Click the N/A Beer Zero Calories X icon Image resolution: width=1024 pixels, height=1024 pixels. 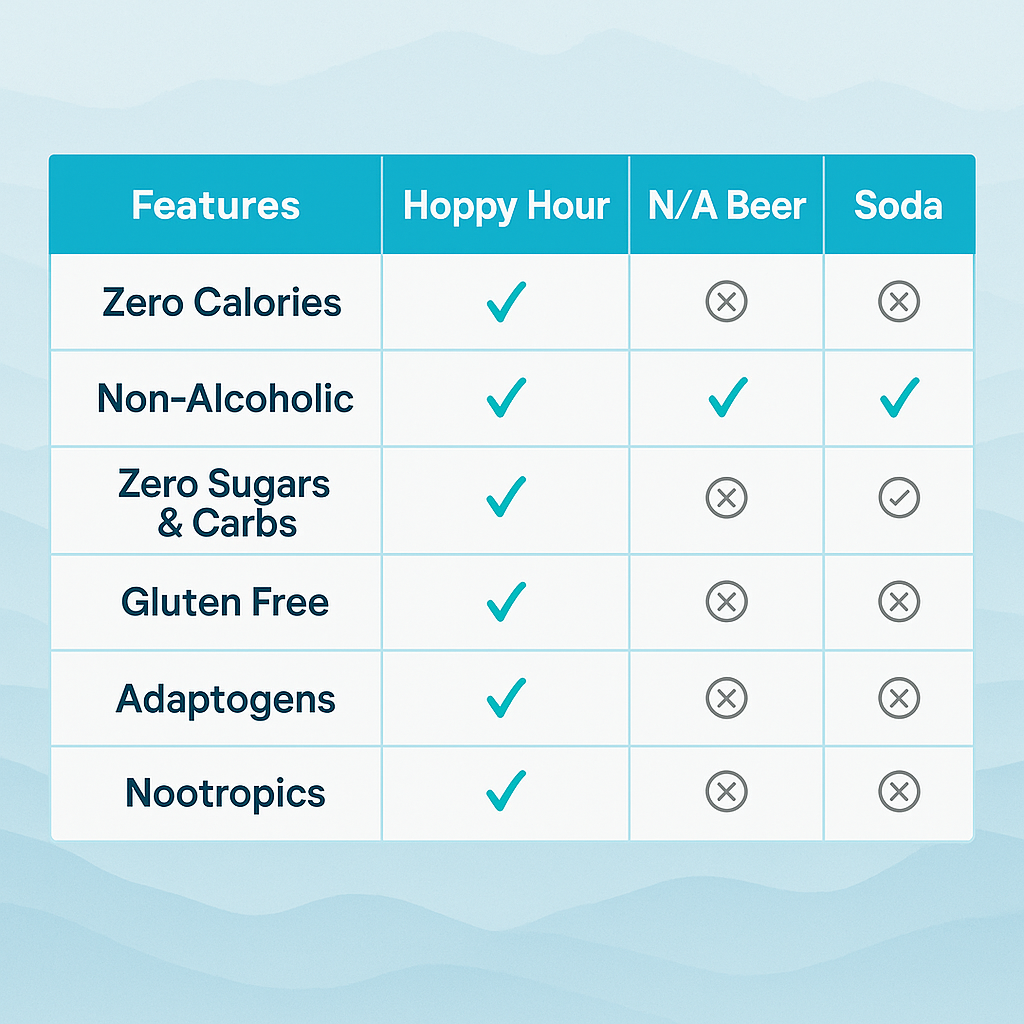pyautogui.click(x=727, y=302)
